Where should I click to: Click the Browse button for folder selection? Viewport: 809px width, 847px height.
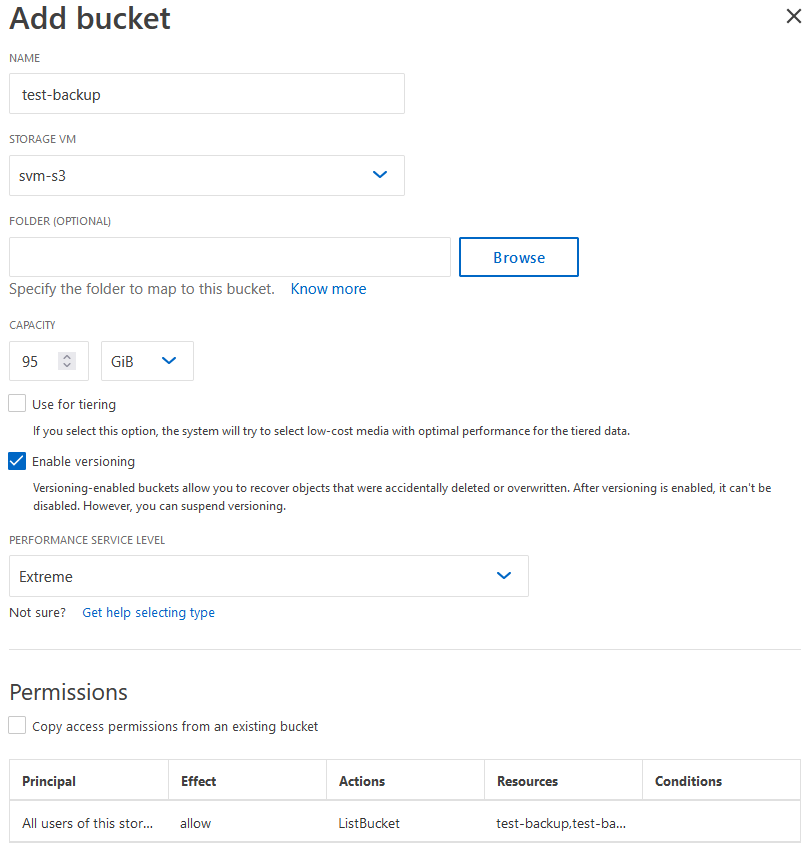(x=518, y=257)
